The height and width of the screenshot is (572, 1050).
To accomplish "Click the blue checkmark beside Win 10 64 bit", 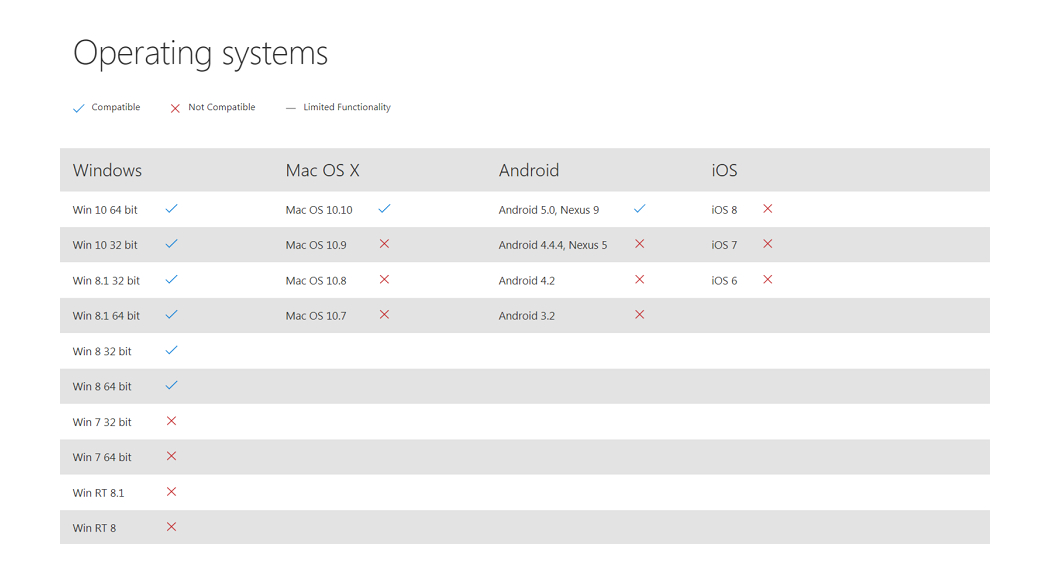I will click(171, 208).
